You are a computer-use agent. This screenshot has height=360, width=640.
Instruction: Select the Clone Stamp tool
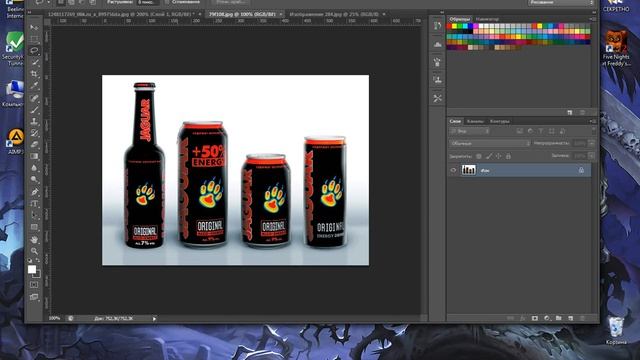(35, 121)
